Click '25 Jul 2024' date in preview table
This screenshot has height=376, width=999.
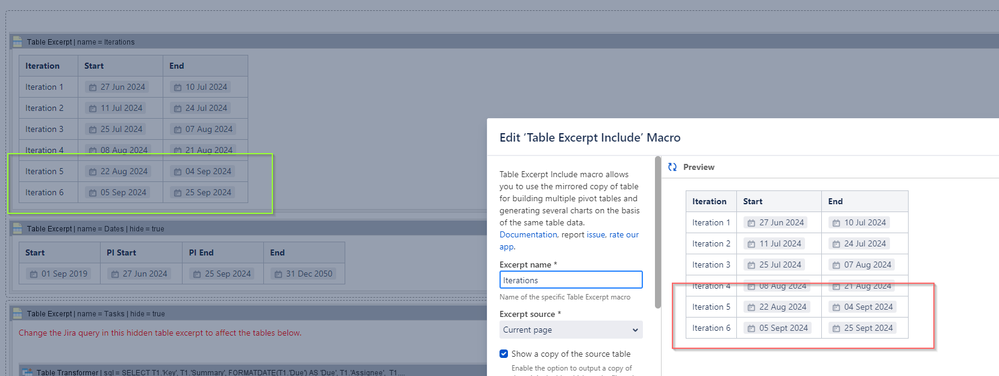tap(774, 265)
